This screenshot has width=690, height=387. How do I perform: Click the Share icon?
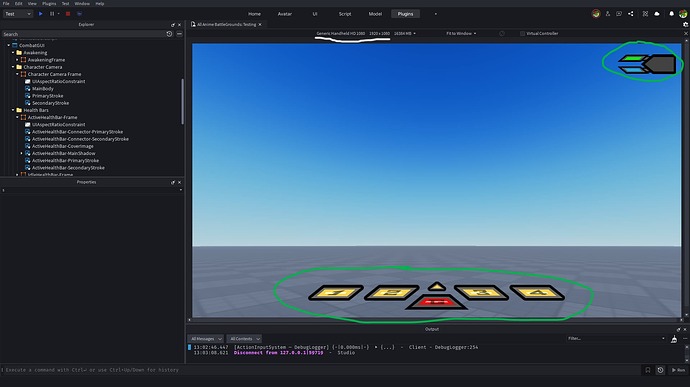(x=631, y=14)
